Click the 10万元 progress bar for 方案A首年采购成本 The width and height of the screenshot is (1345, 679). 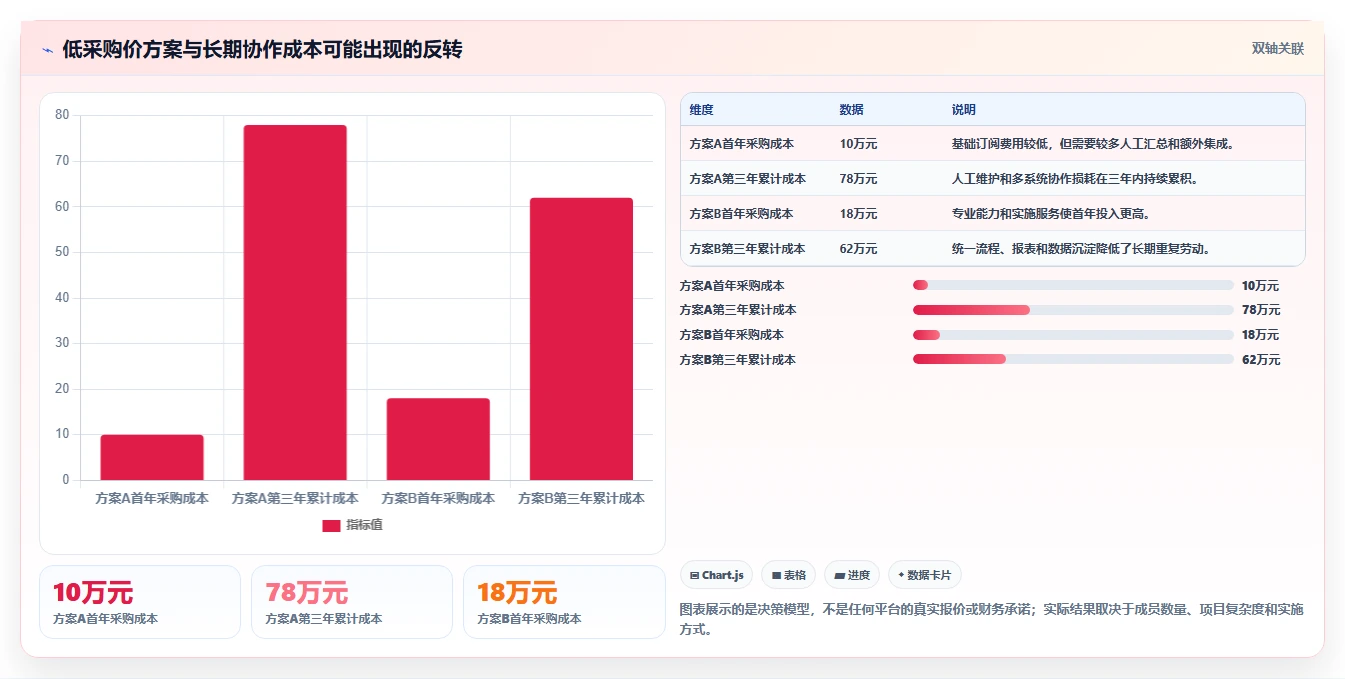(1073, 285)
